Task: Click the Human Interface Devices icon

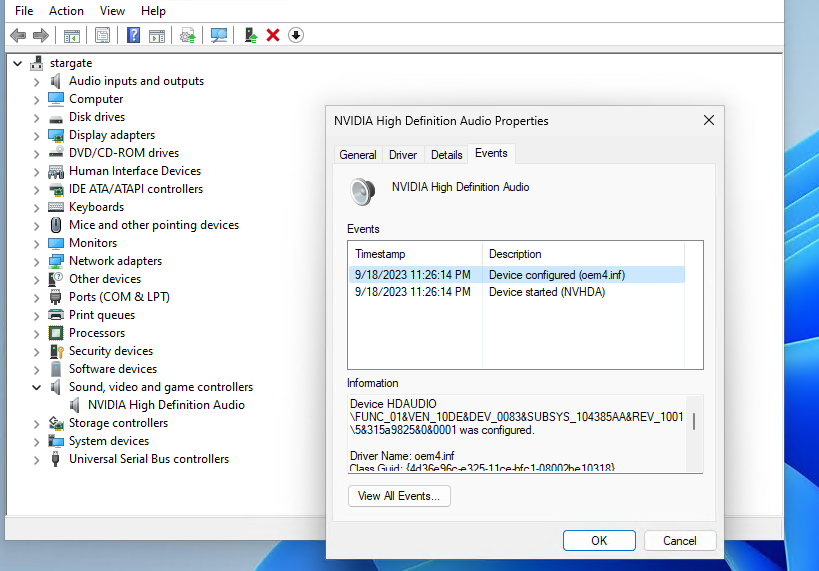Action: (56, 171)
